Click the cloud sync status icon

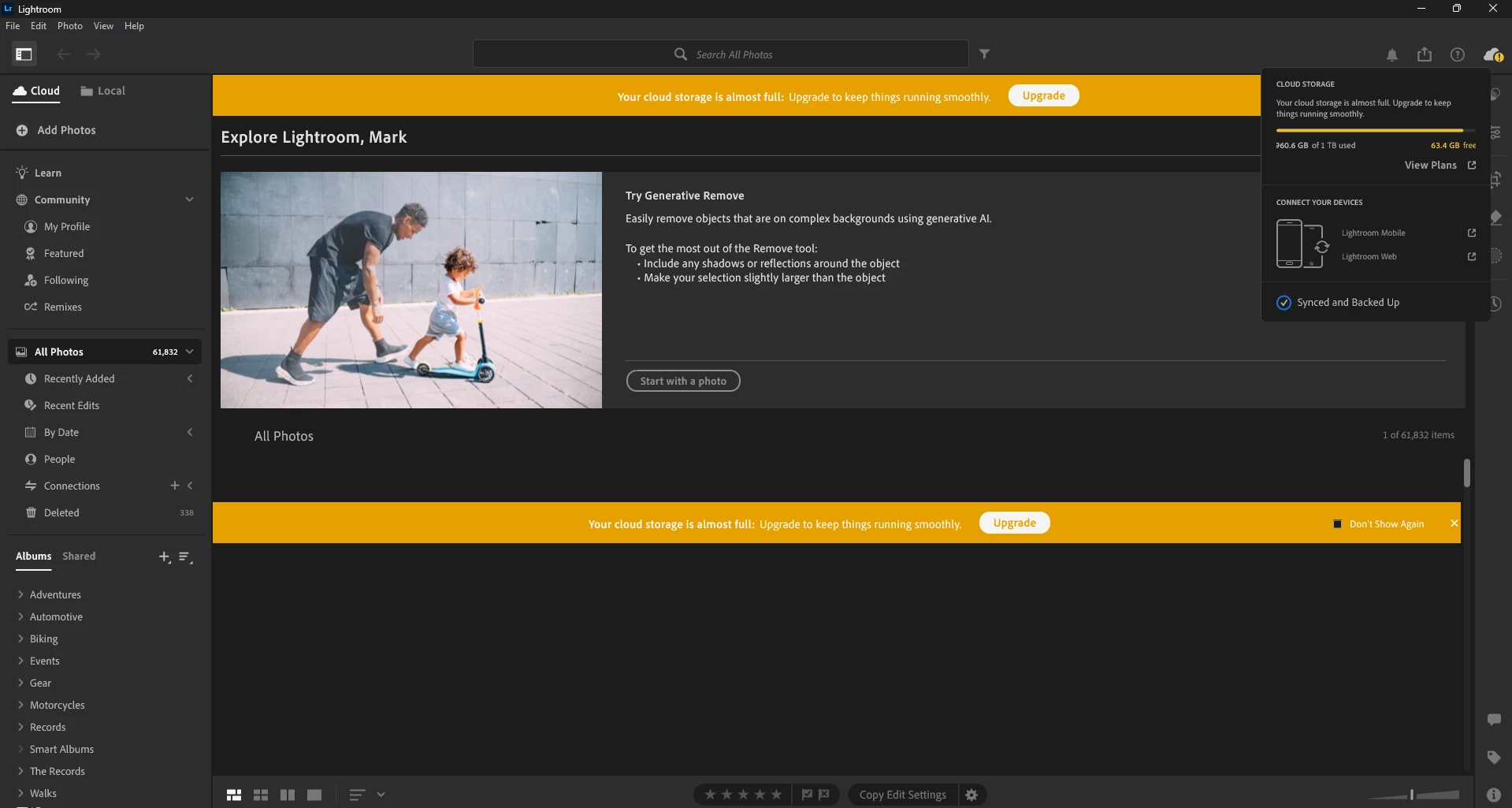click(1492, 54)
